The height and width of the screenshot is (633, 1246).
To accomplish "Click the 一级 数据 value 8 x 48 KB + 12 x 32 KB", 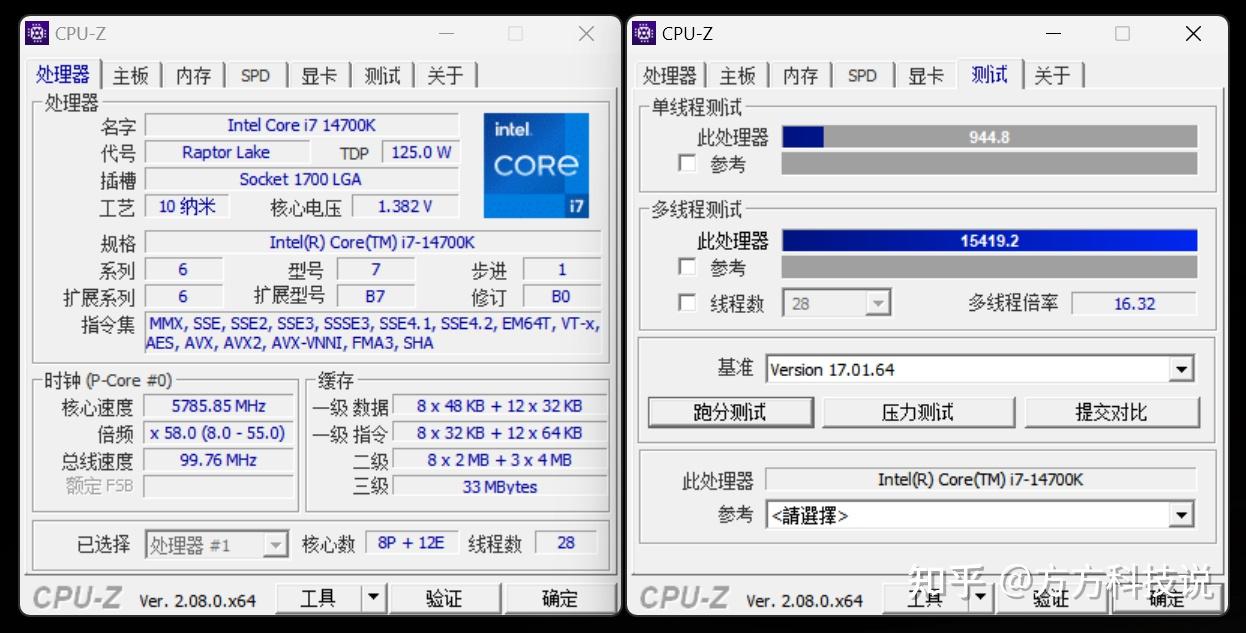I will tap(499, 406).
